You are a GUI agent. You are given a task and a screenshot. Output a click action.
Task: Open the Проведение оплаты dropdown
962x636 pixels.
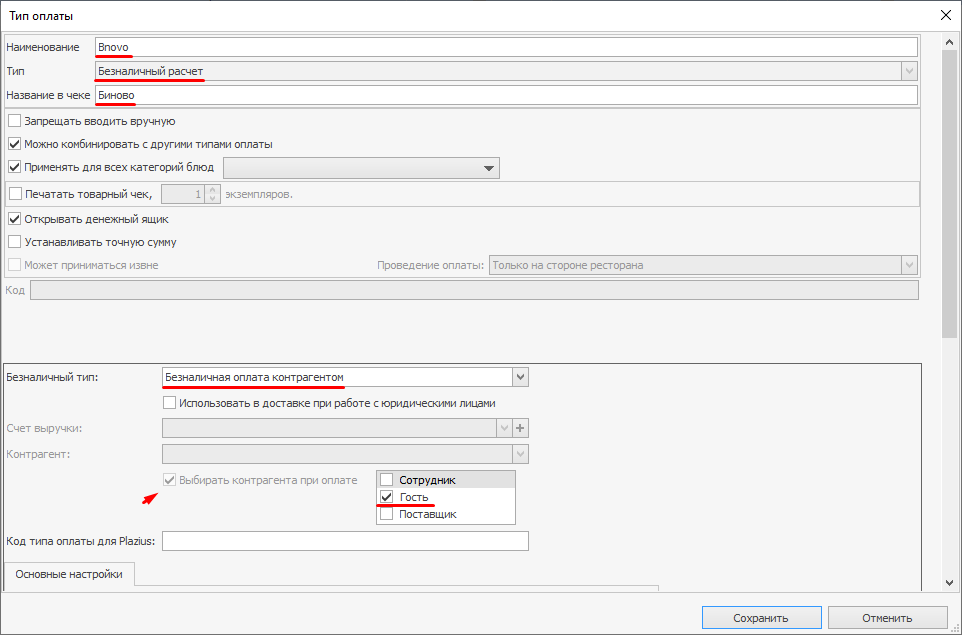[909, 265]
